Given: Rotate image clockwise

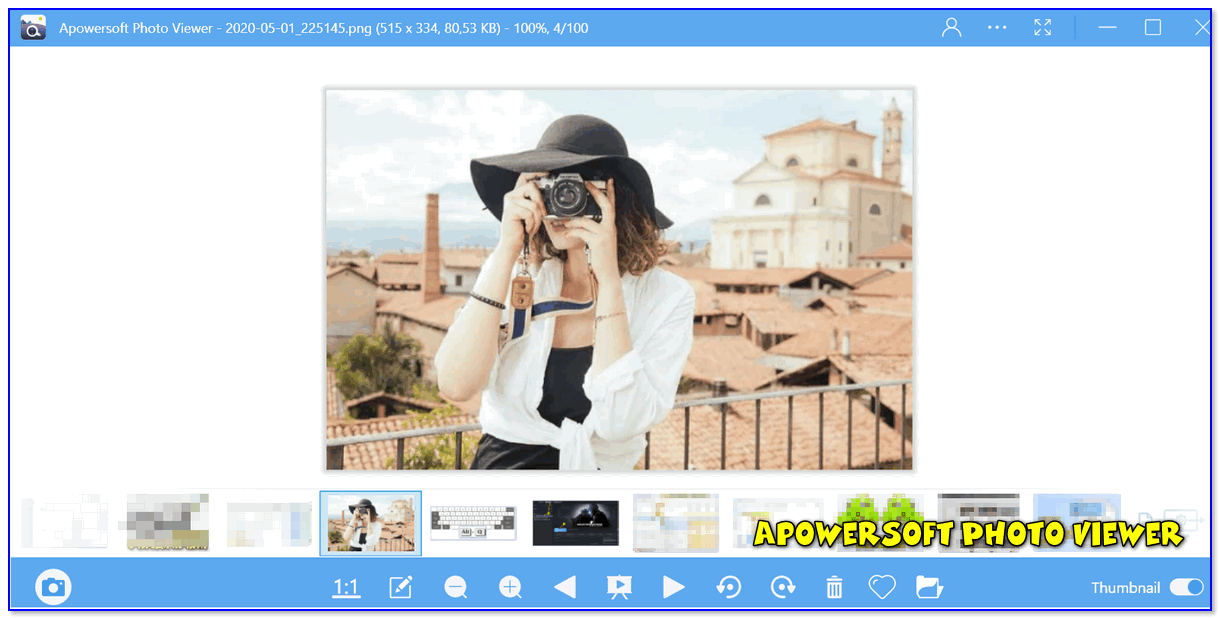Looking at the screenshot, I should 783,588.
